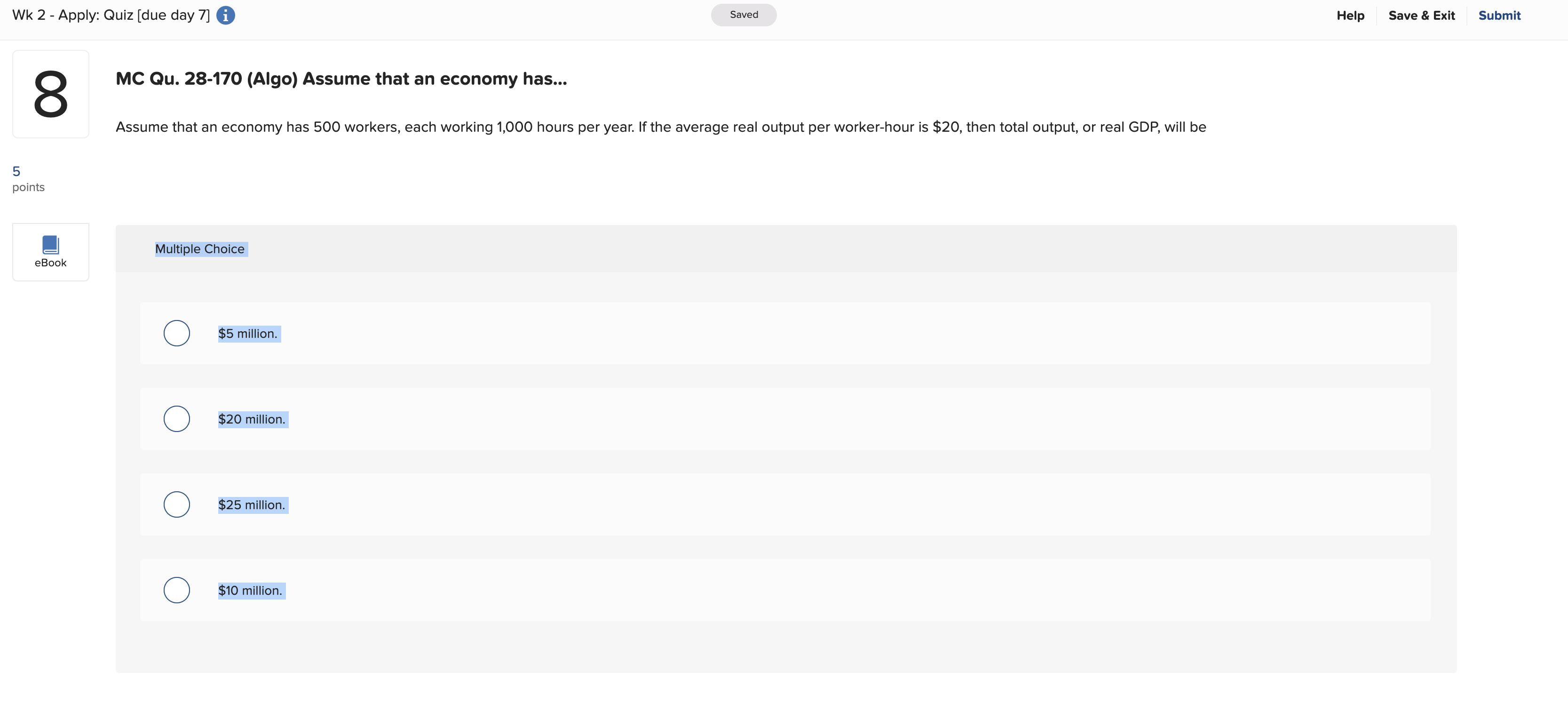The height and width of the screenshot is (704, 1568).
Task: Click the quiz info icon
Action: 225,15
